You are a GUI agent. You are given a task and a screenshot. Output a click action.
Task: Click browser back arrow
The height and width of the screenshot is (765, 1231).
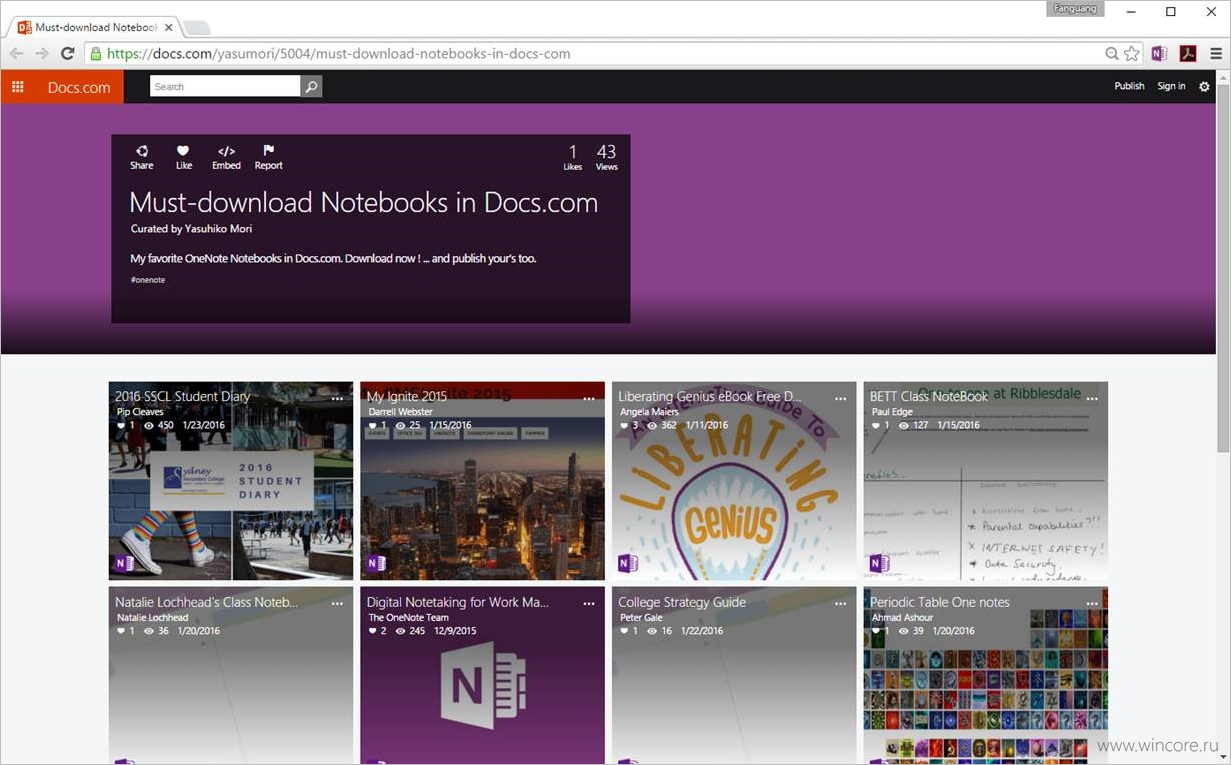(17, 54)
